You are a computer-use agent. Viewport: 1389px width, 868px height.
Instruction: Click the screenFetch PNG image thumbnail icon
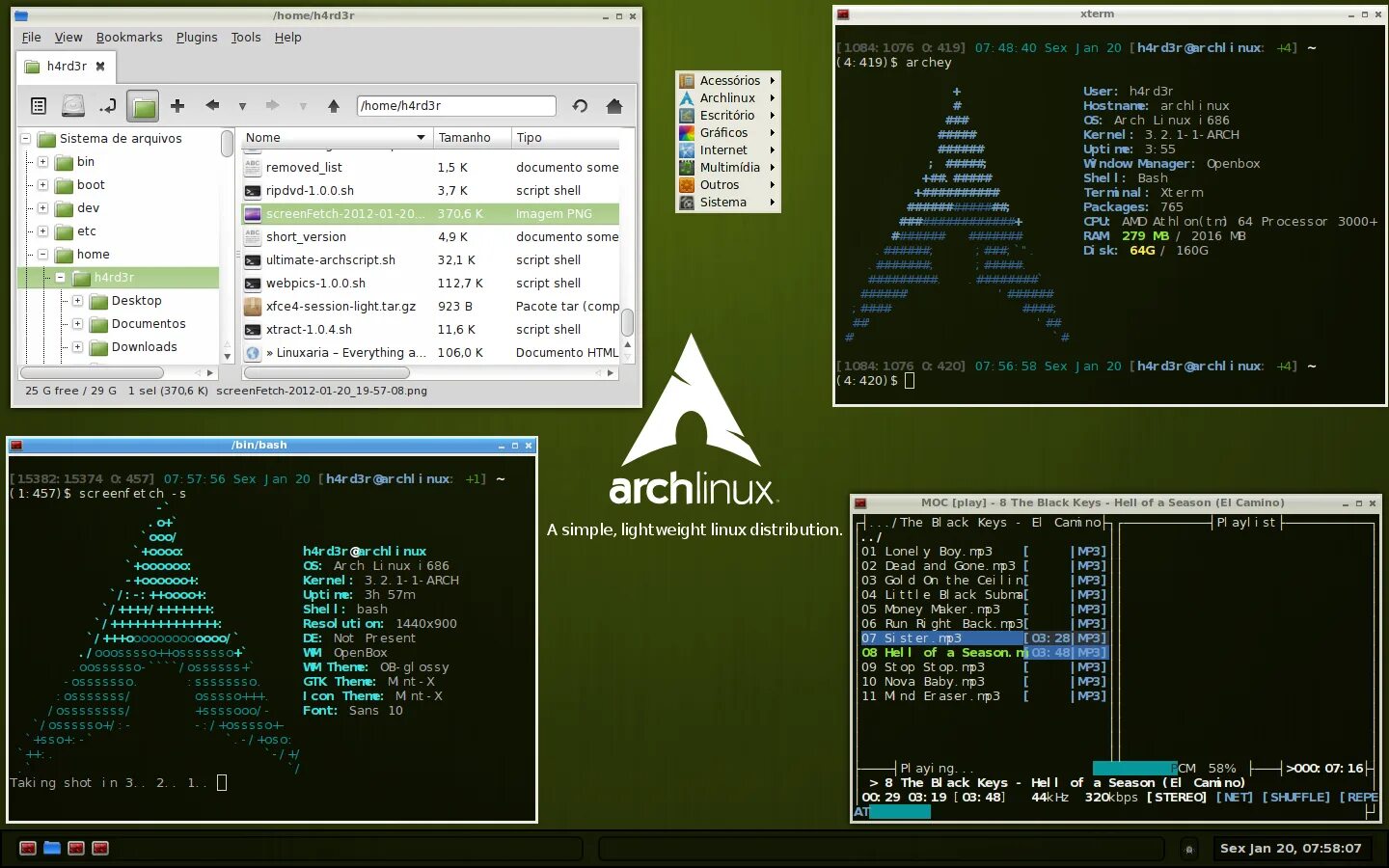pos(253,214)
